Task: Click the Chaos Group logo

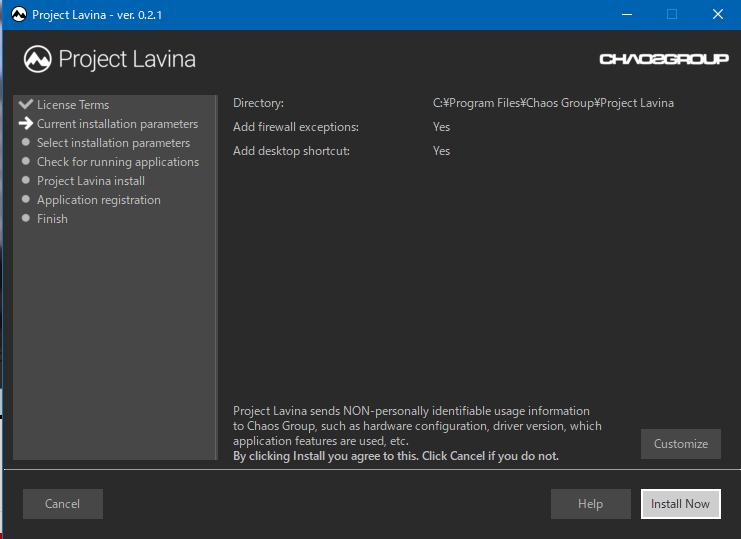Action: (664, 59)
